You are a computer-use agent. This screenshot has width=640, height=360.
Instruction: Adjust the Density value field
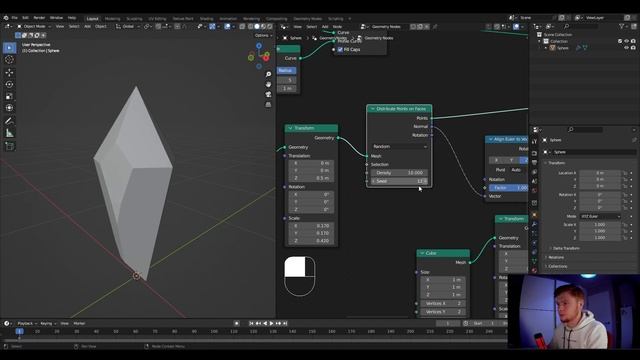399,173
